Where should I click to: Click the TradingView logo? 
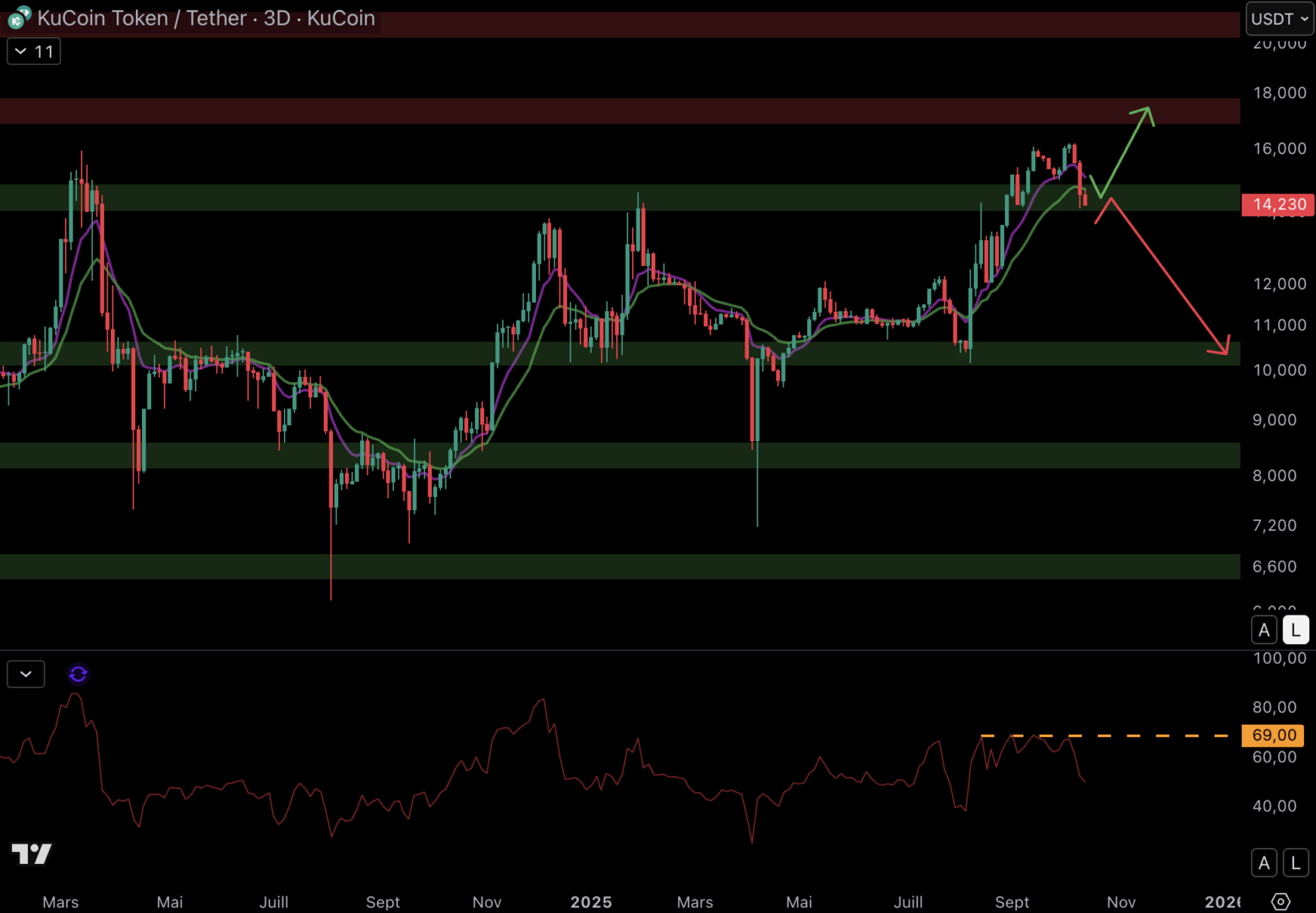coord(31,854)
